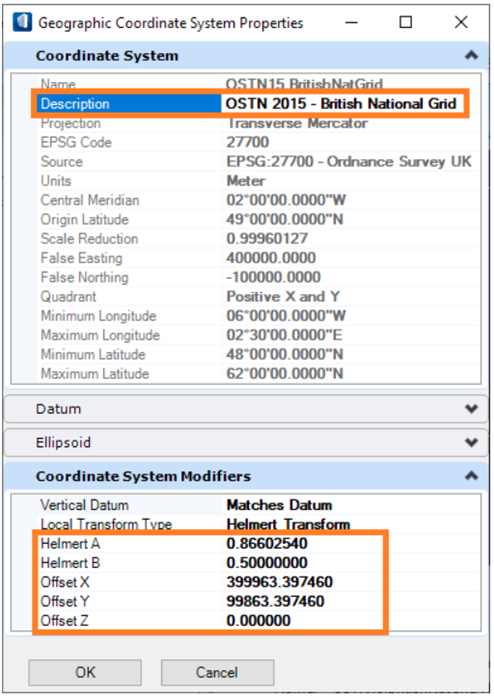Click the EPSG:27700 - Ordnance Survey UK value
The width and height of the screenshot is (494, 699).
(x=349, y=161)
